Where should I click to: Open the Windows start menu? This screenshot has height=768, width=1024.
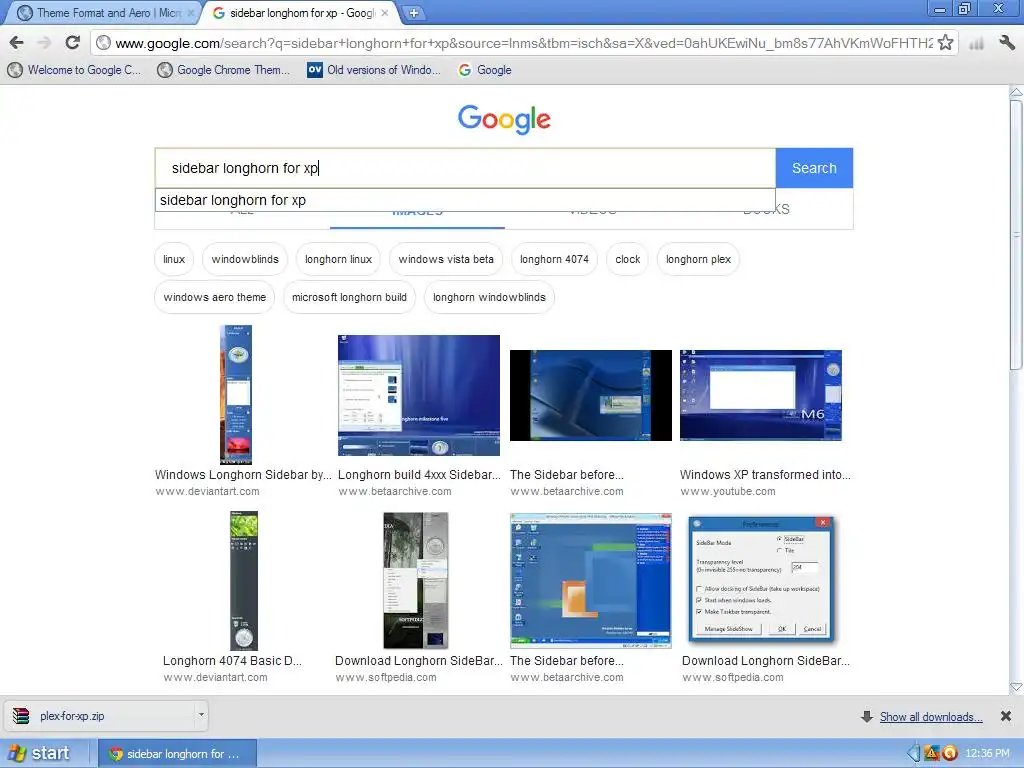pyautogui.click(x=40, y=753)
